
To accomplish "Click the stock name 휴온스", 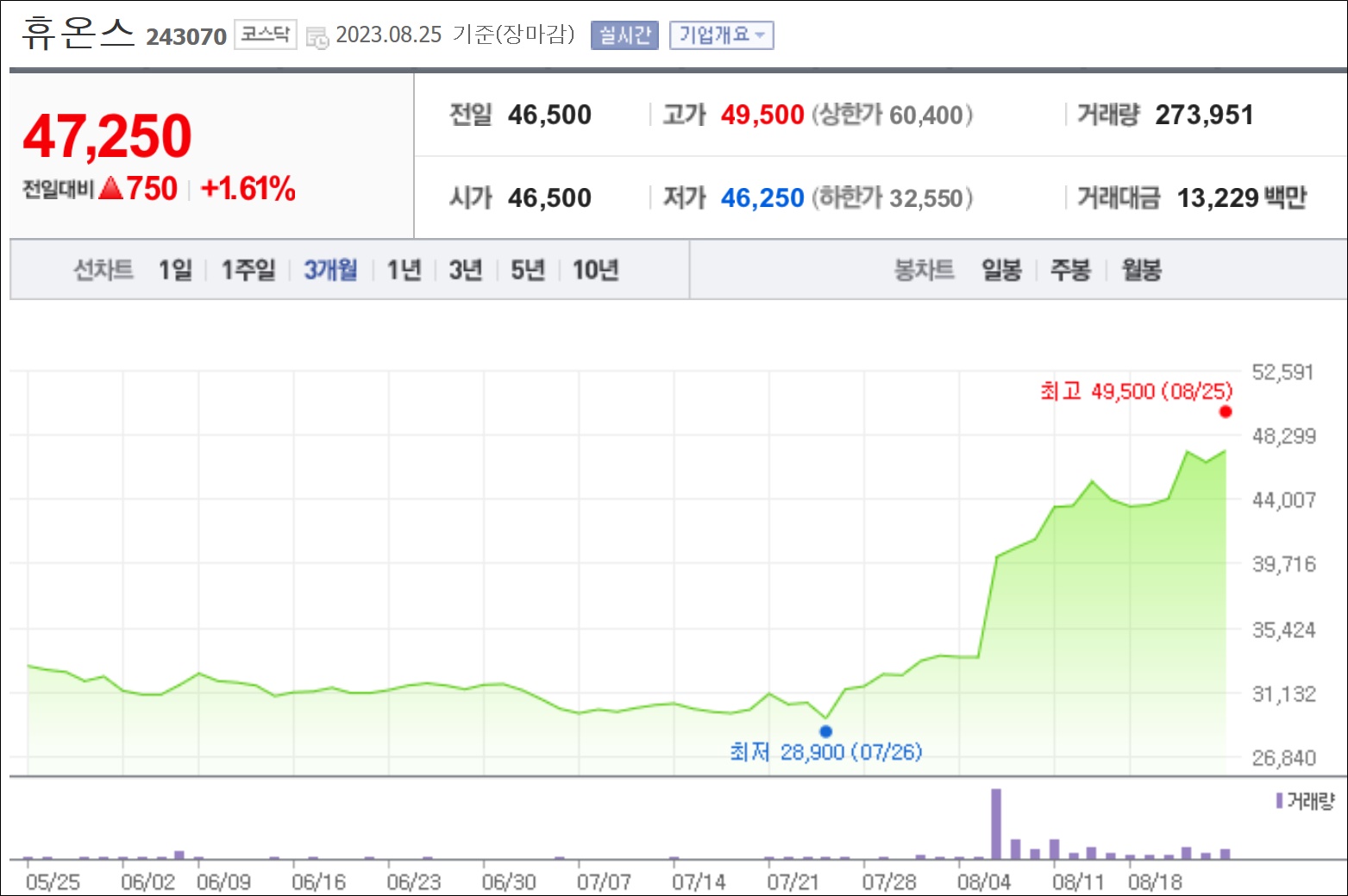I will click(78, 33).
